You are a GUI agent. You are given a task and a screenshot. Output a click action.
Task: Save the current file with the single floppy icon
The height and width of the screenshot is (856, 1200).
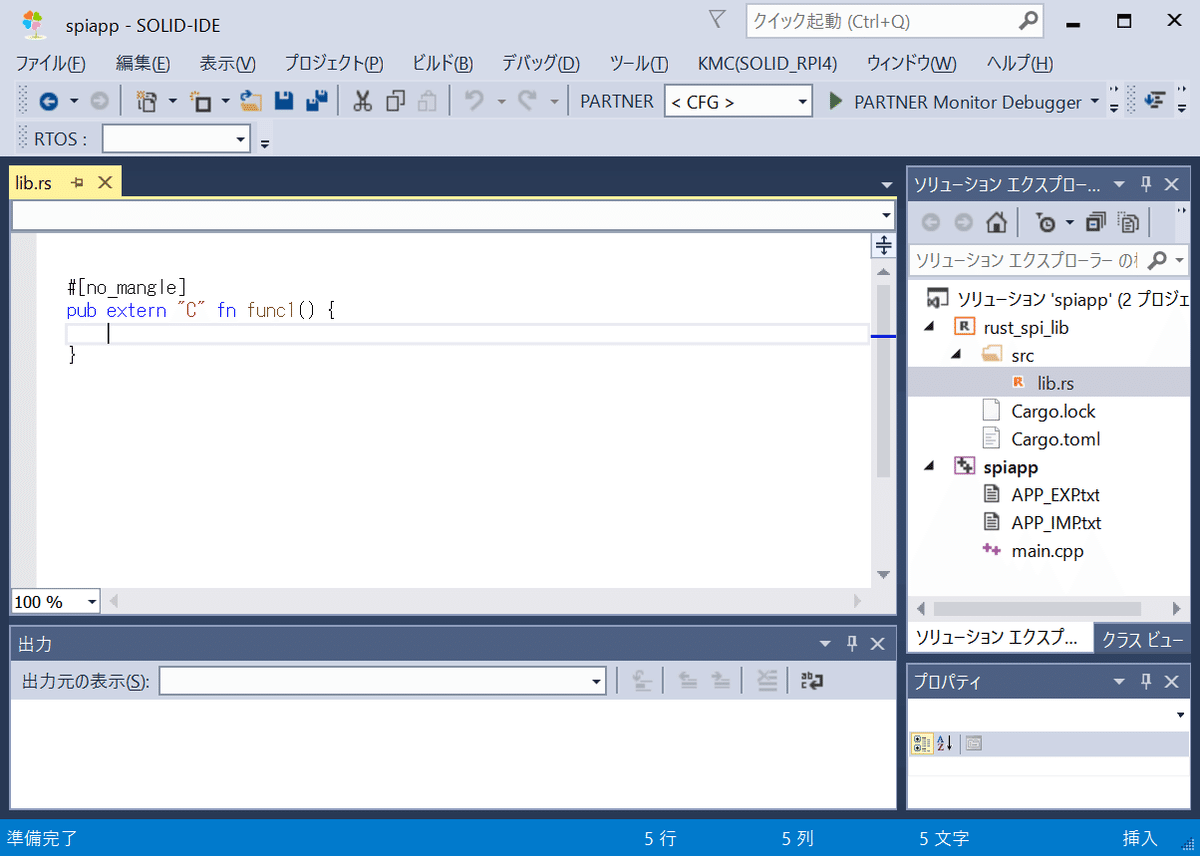click(284, 101)
